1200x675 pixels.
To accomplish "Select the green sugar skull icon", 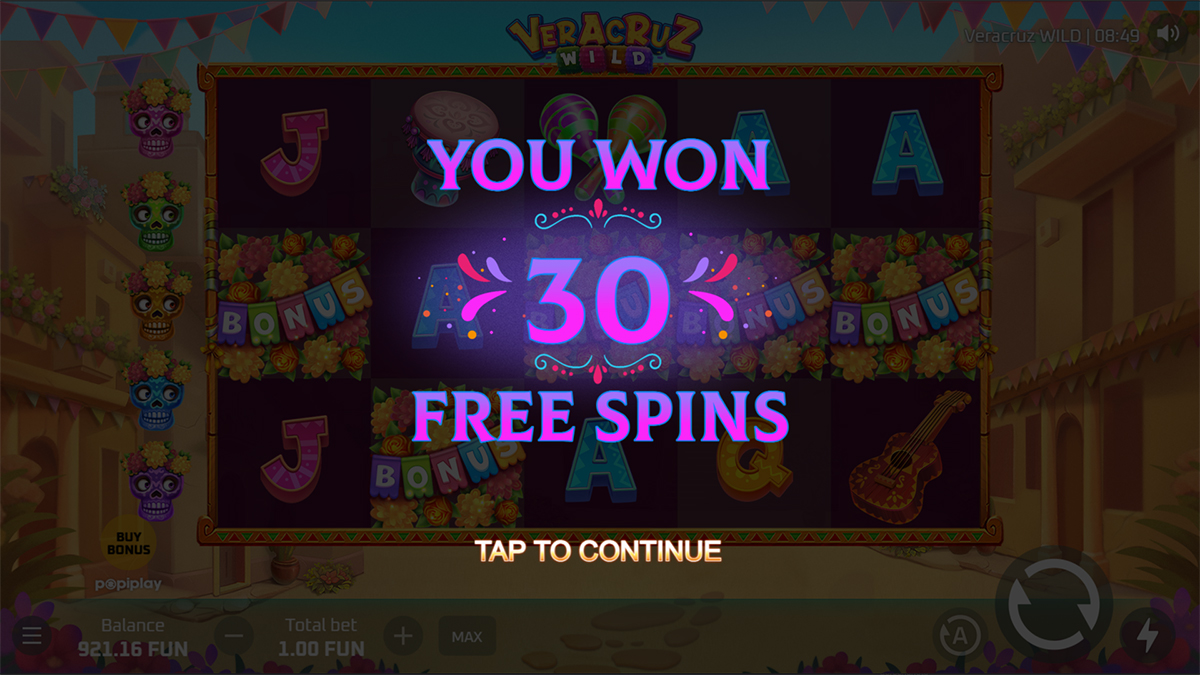I will (x=157, y=211).
